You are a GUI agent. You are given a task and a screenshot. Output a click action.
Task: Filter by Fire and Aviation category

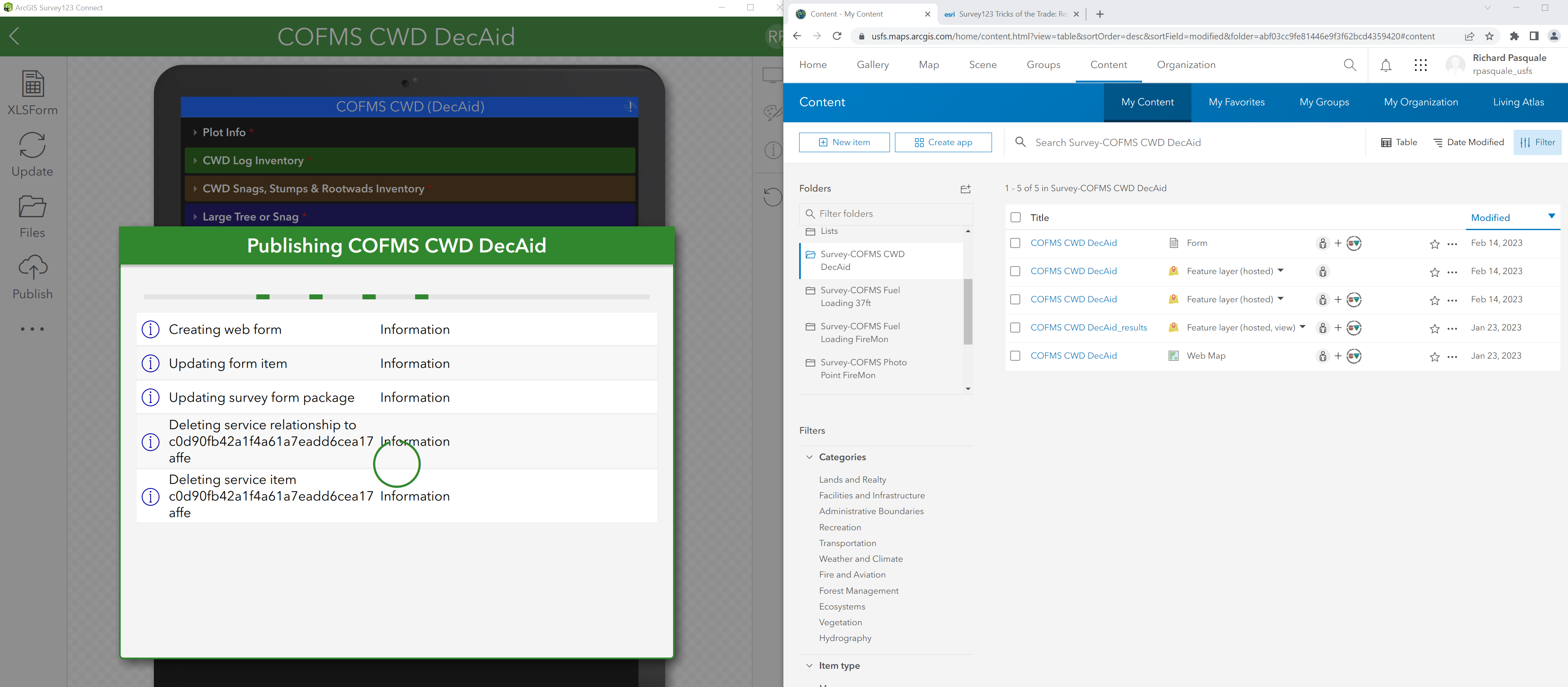[x=852, y=574]
